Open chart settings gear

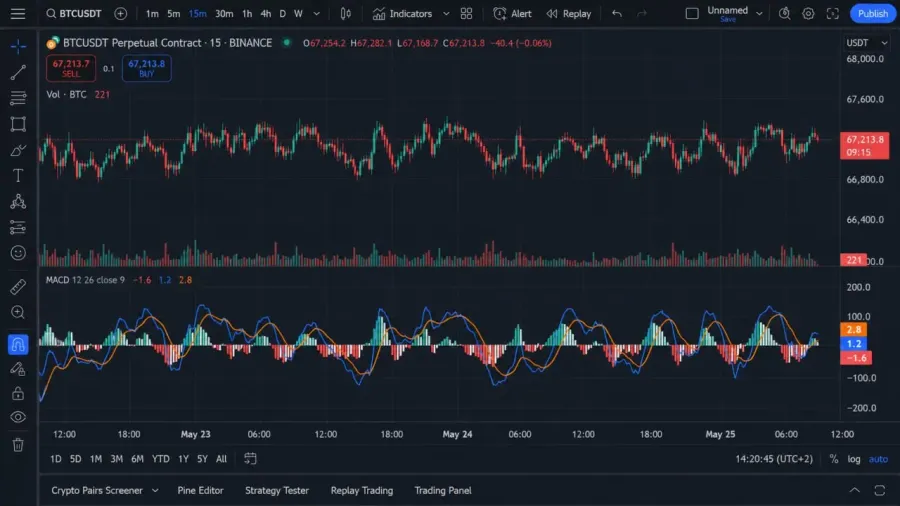(x=808, y=13)
